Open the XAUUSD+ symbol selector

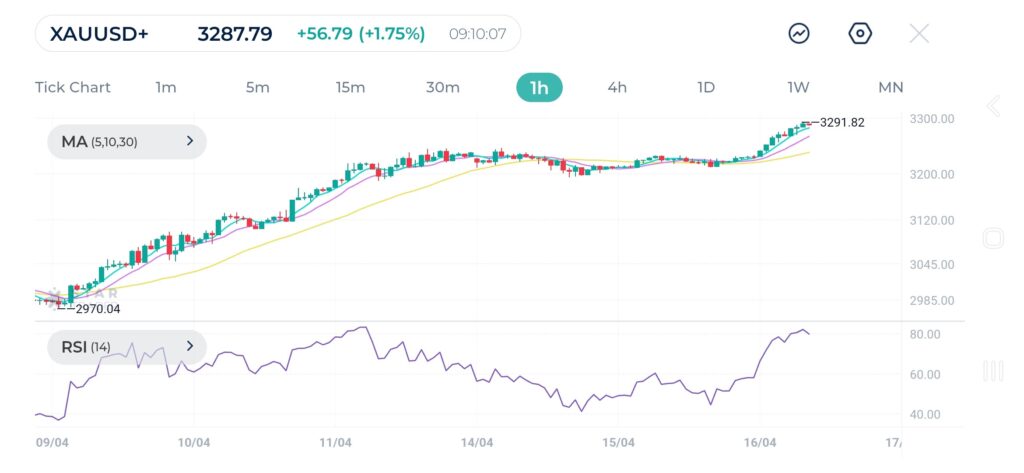coord(100,34)
